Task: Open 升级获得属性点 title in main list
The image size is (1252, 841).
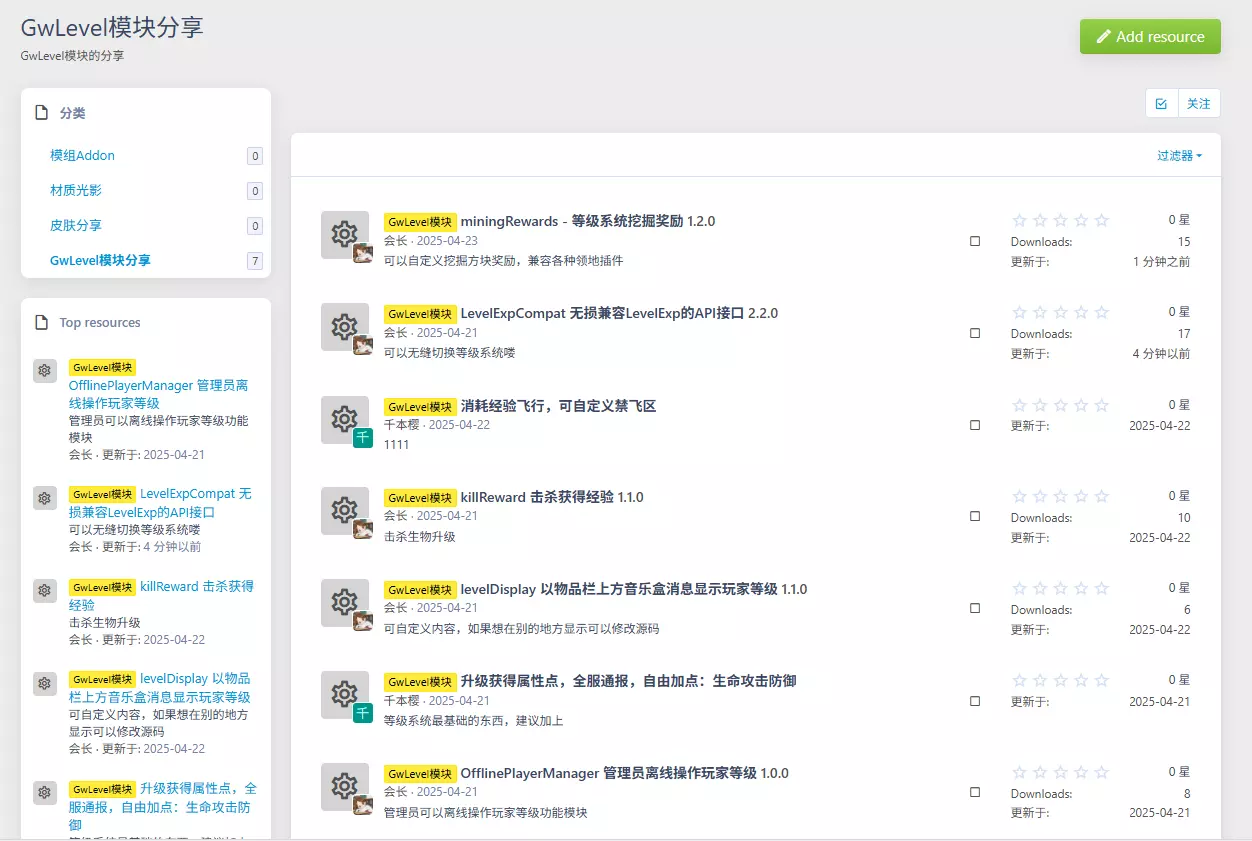Action: point(628,681)
